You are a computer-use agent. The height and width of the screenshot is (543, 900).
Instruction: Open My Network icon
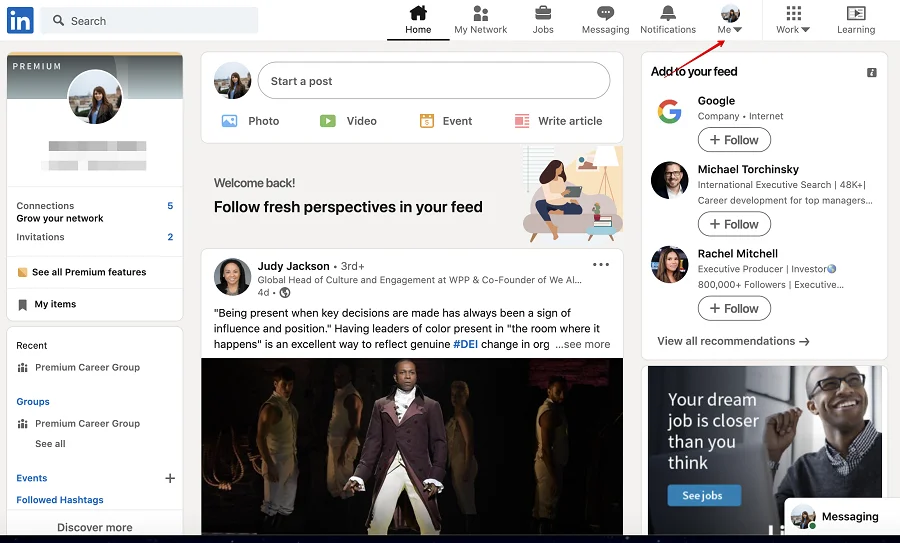pyautogui.click(x=480, y=14)
